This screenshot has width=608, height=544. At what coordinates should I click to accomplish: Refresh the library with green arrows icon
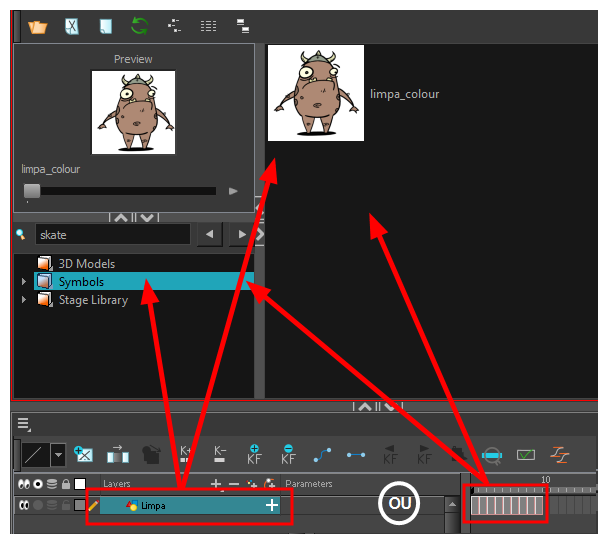[140, 26]
